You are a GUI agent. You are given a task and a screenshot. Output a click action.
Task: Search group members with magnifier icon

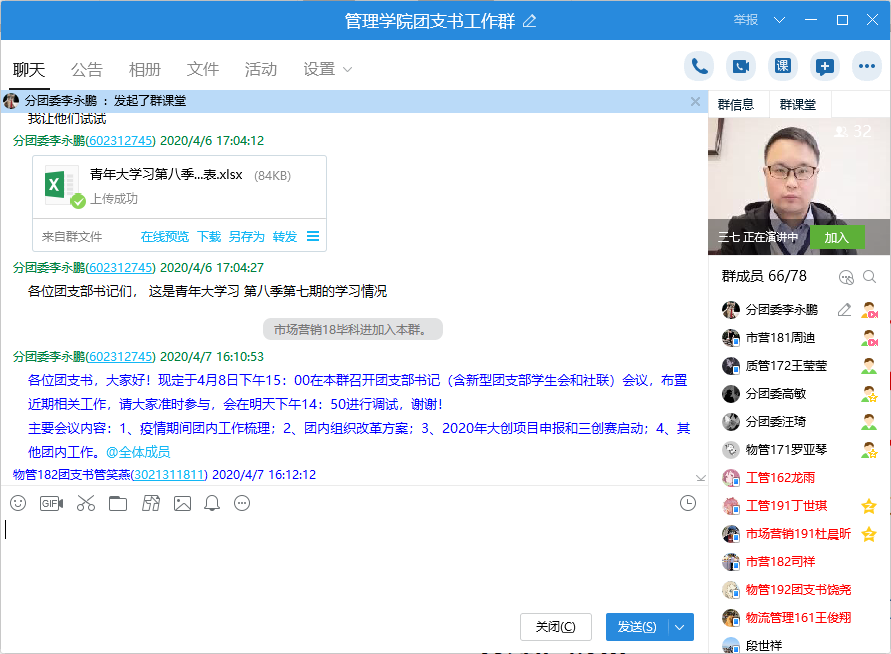[x=870, y=277]
